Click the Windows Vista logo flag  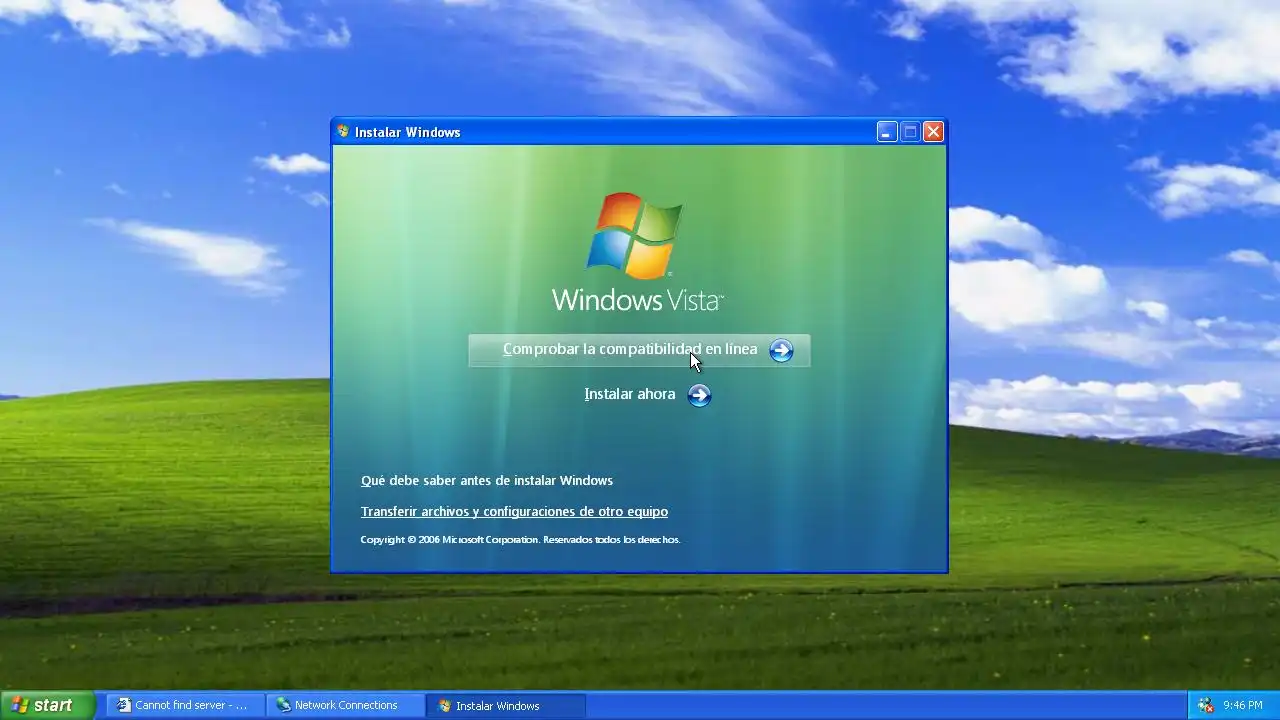(635, 236)
